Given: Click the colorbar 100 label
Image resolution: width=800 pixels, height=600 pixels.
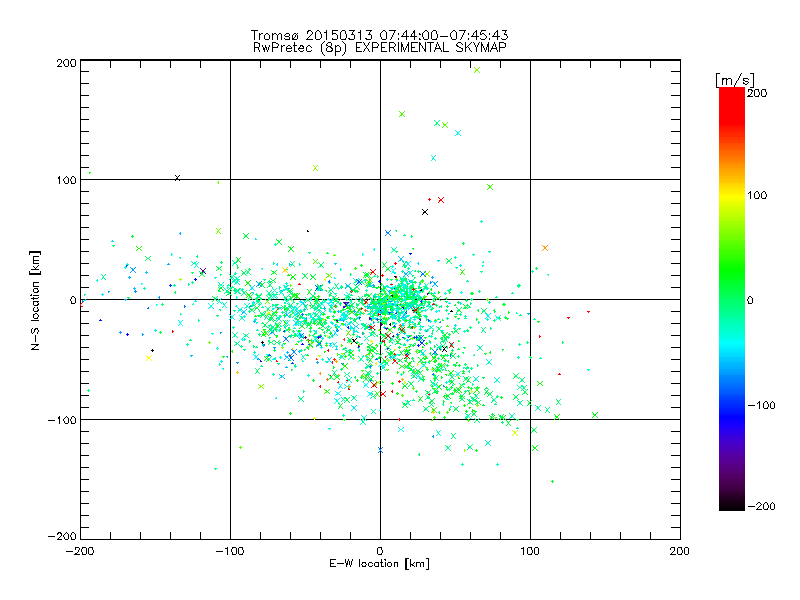Looking at the screenshot, I should click(x=757, y=195).
